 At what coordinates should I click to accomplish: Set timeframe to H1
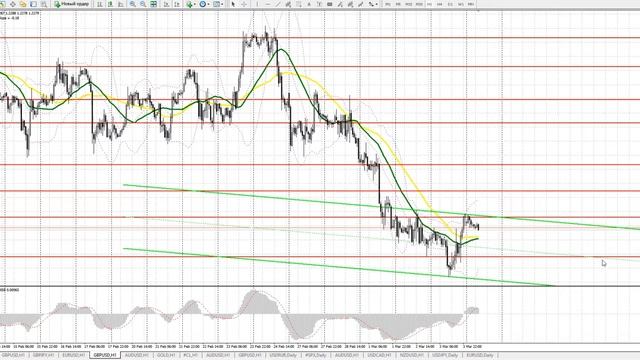(429, 4)
